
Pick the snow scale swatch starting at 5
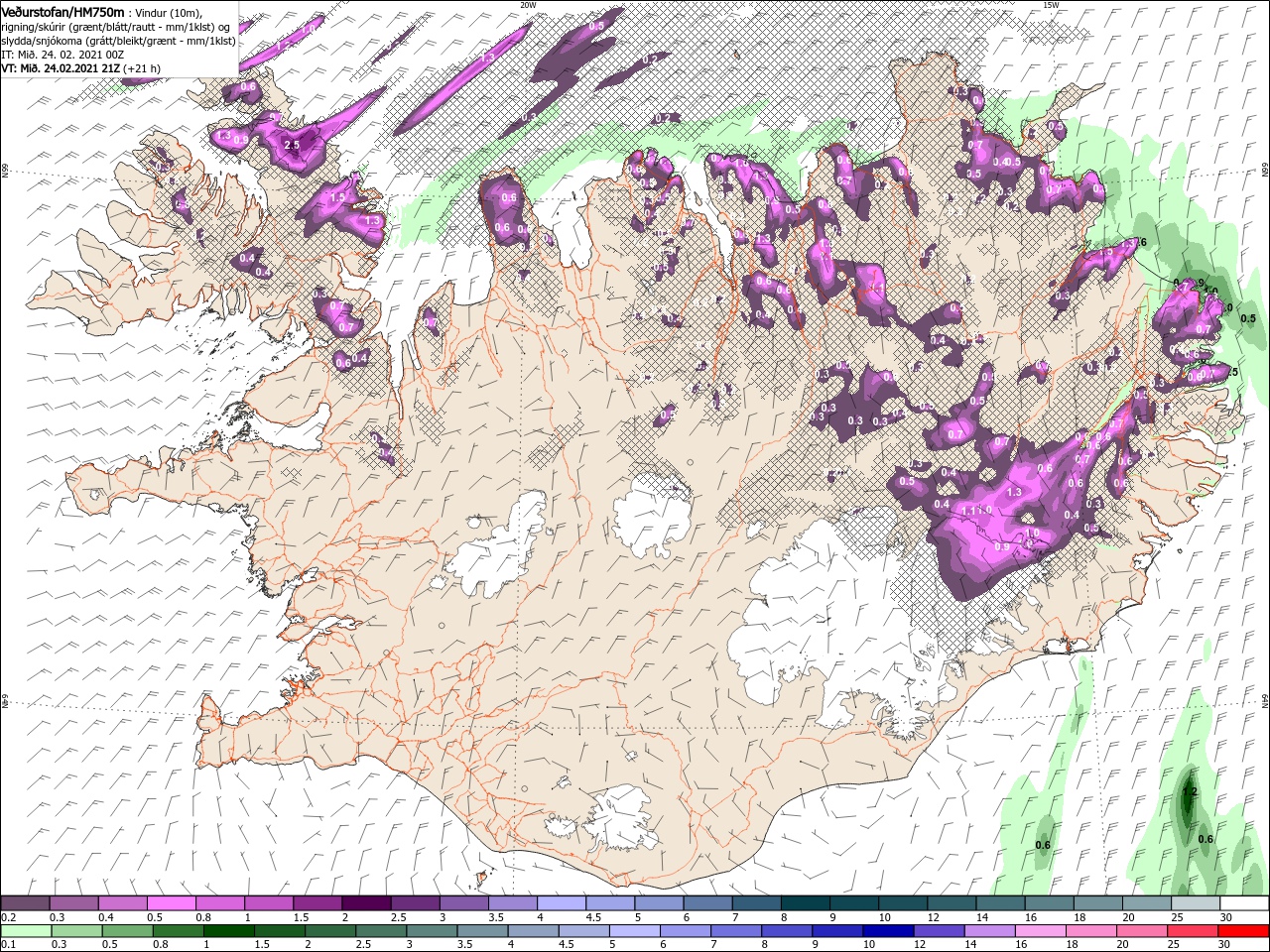[x=660, y=903]
